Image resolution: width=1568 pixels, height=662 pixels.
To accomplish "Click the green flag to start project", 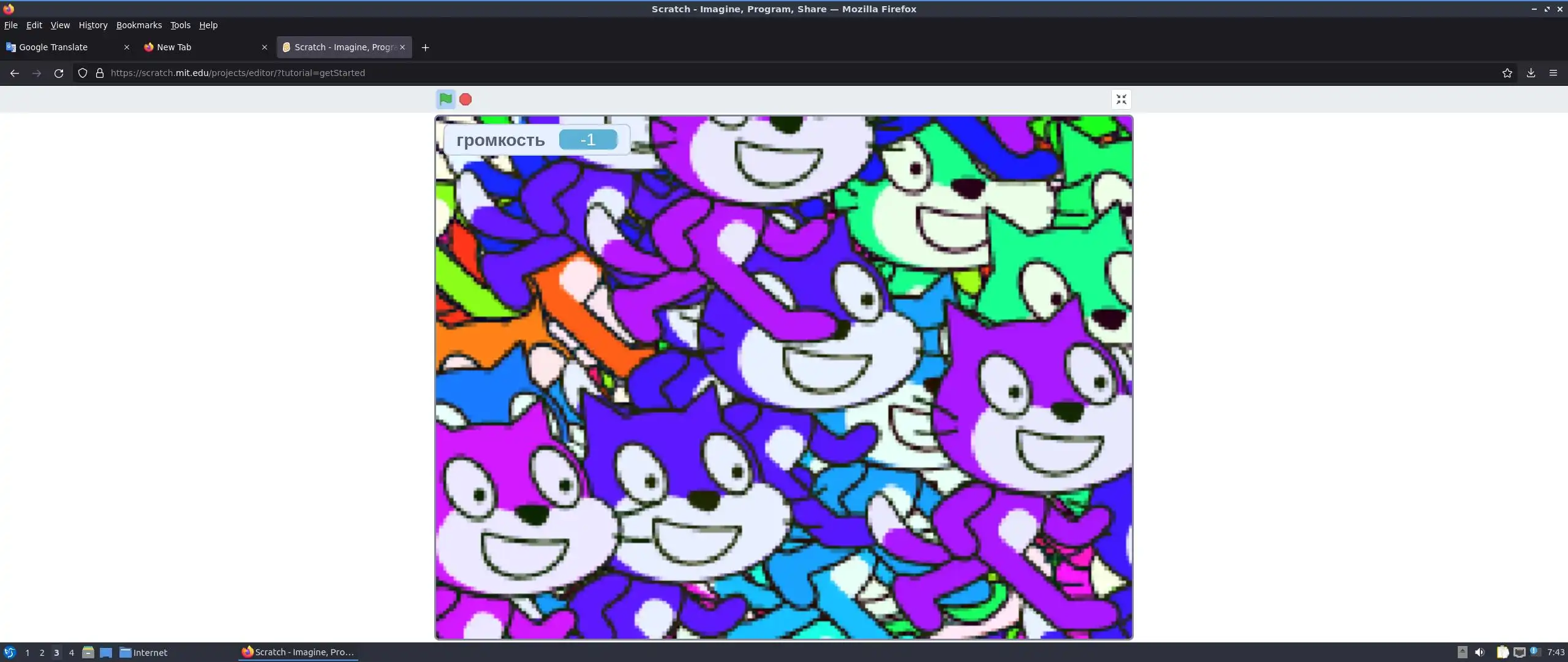I will 445,99.
